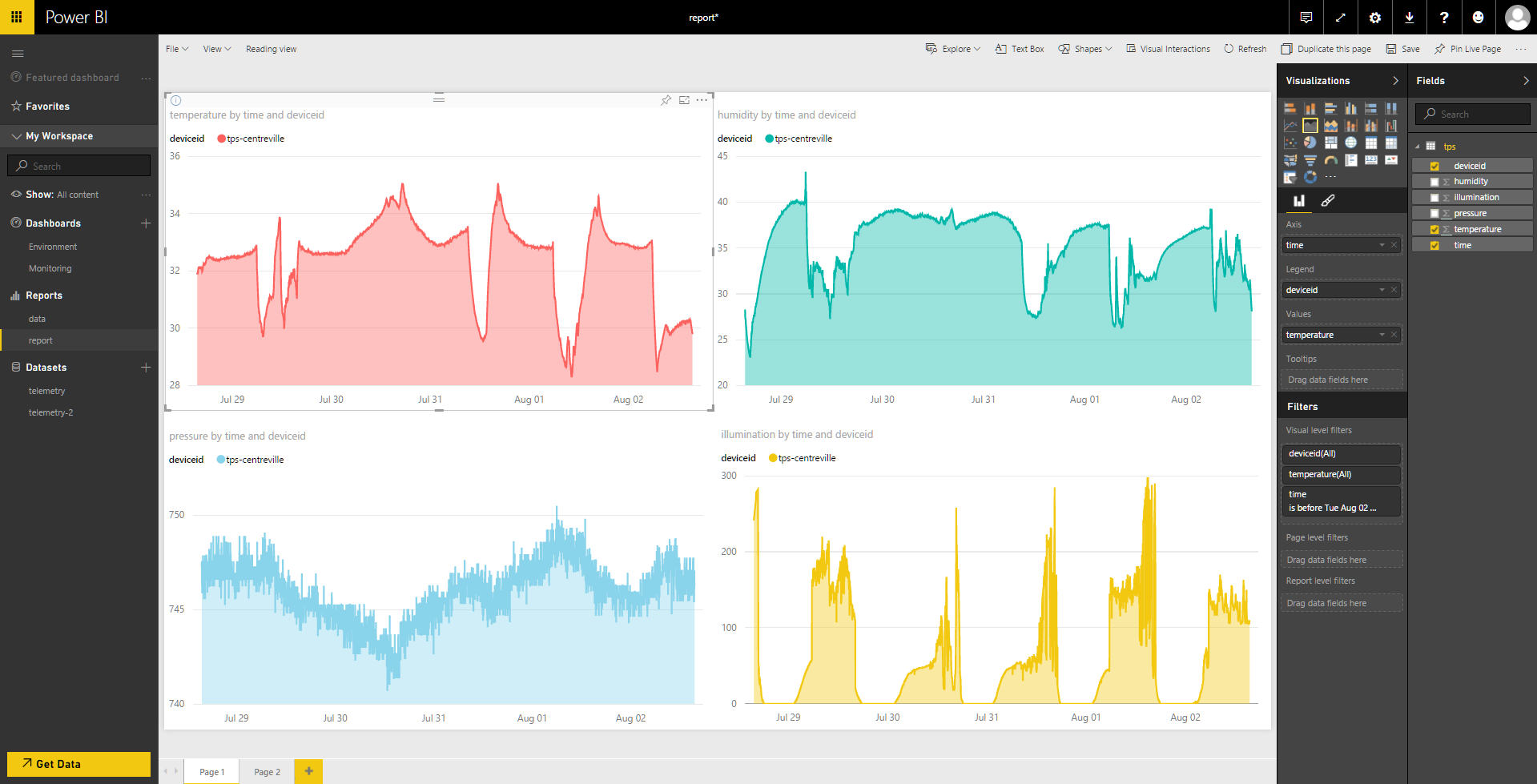Check the humidity field checkbox
Image resolution: width=1537 pixels, height=784 pixels.
[1434, 182]
